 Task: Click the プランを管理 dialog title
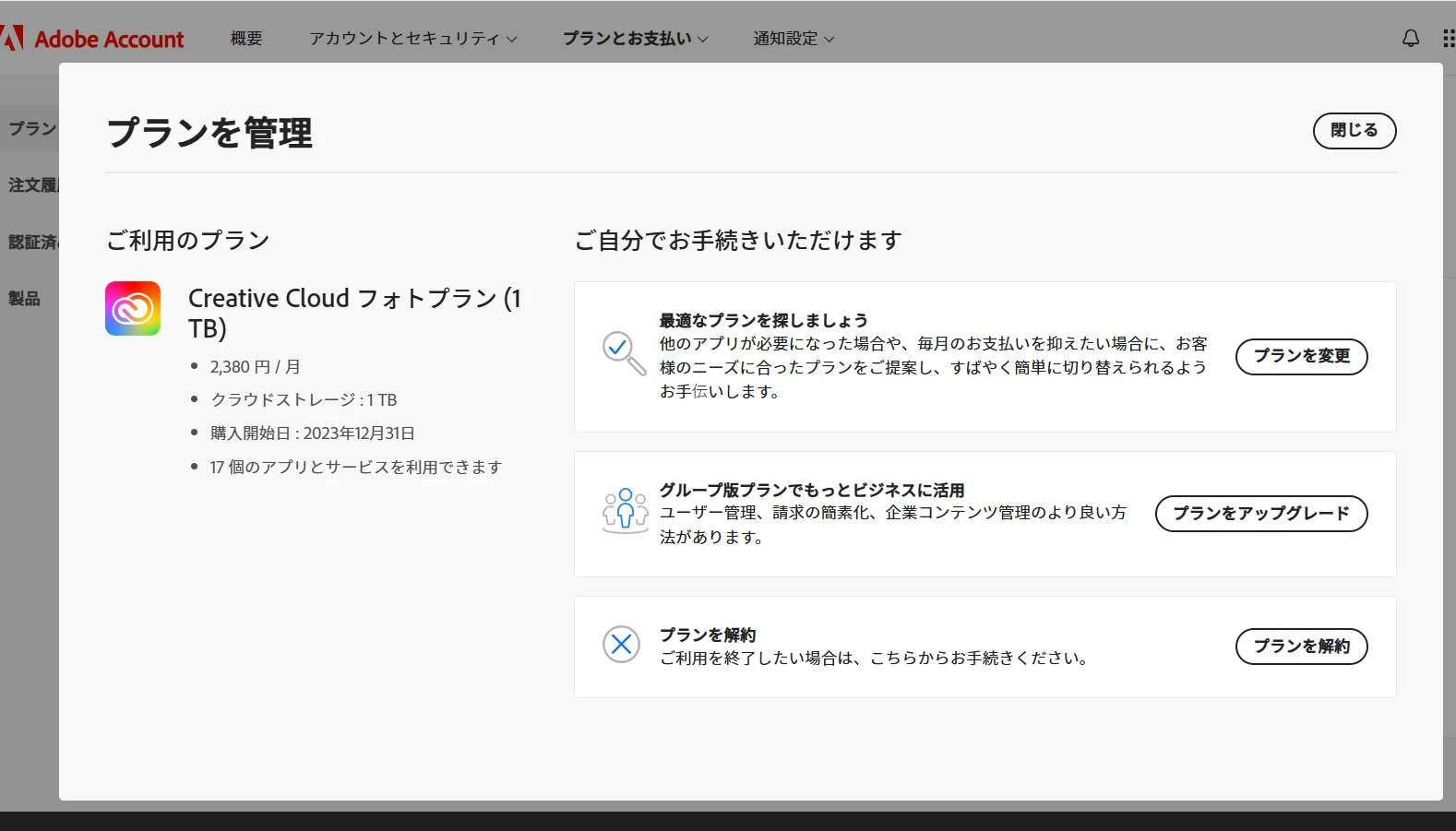pyautogui.click(x=209, y=133)
